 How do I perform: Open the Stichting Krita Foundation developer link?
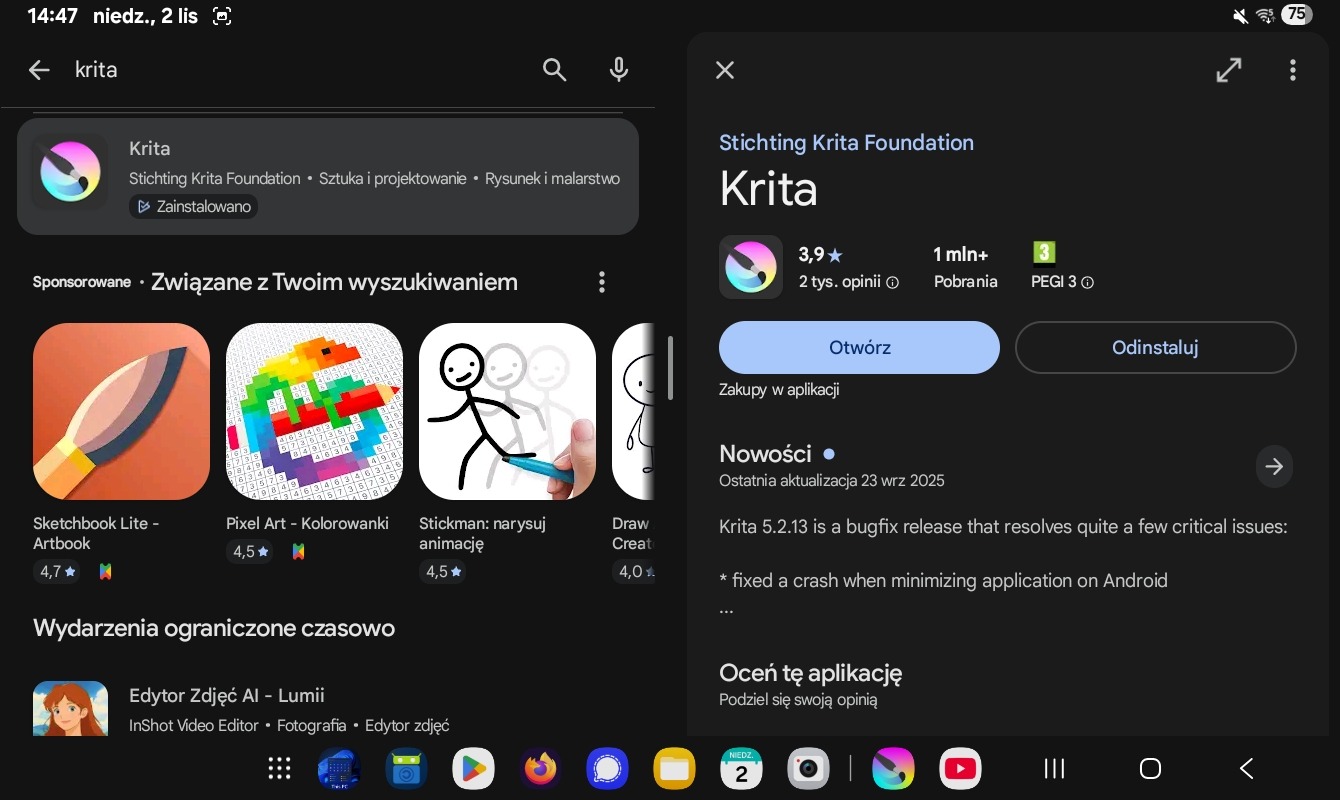pyautogui.click(x=846, y=143)
